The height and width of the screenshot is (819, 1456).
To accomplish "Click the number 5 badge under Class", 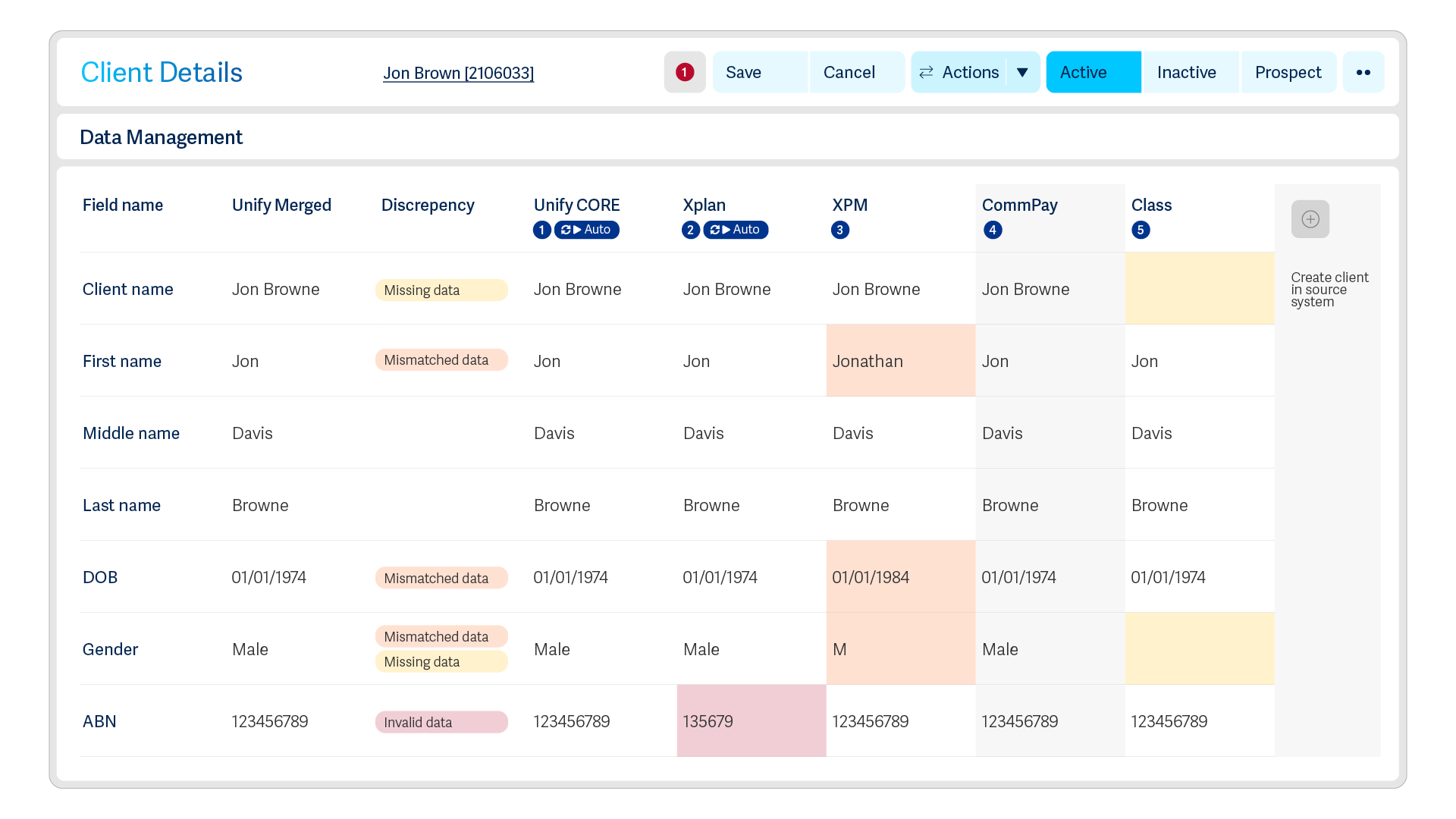I will [x=1141, y=230].
